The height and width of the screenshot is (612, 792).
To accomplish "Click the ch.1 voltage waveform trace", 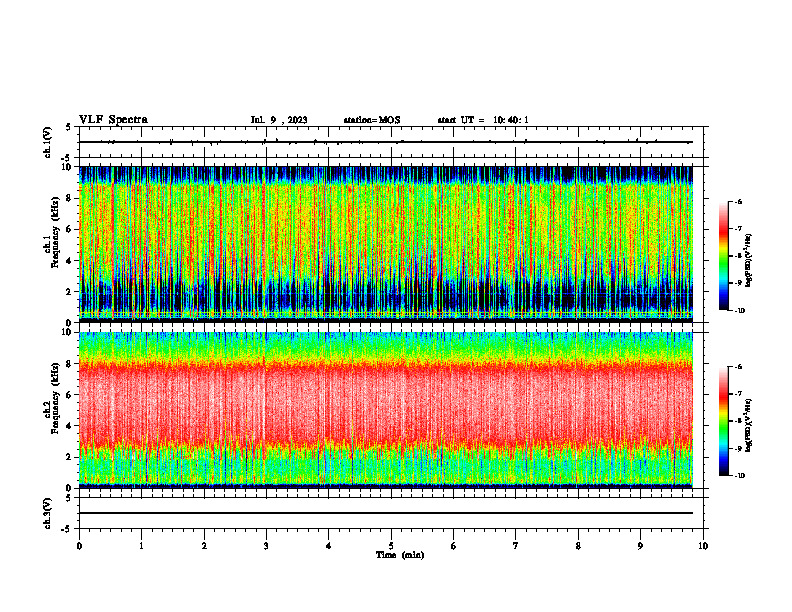I will pos(385,142).
